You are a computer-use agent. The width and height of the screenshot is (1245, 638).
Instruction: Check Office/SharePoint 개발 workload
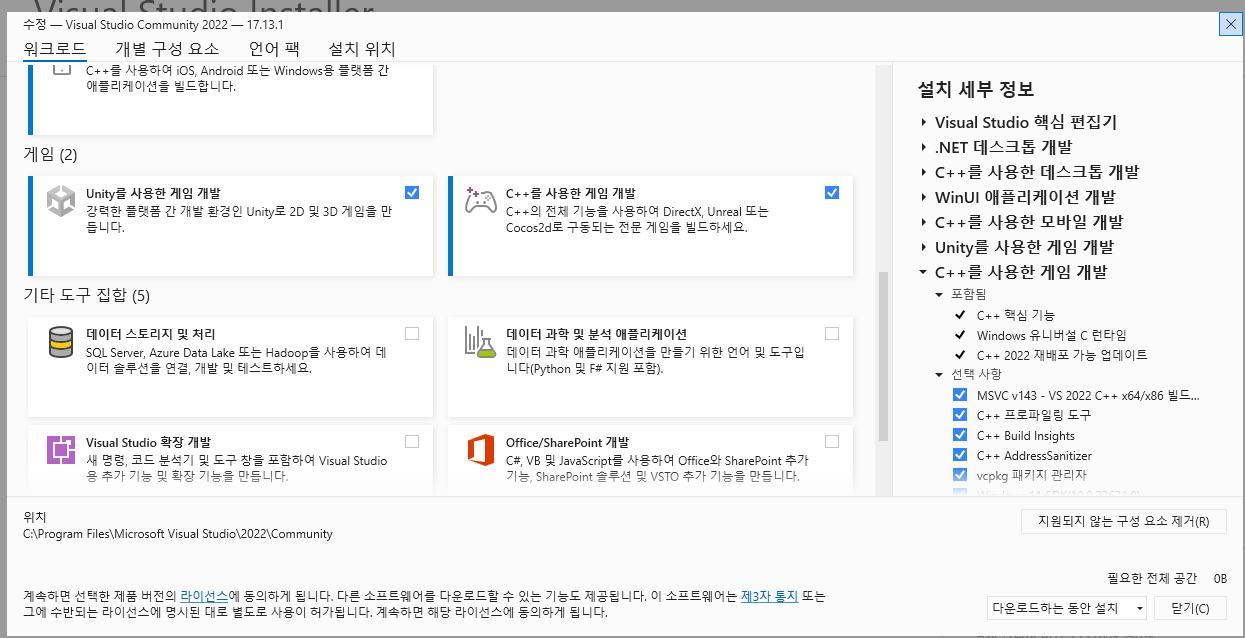(832, 441)
